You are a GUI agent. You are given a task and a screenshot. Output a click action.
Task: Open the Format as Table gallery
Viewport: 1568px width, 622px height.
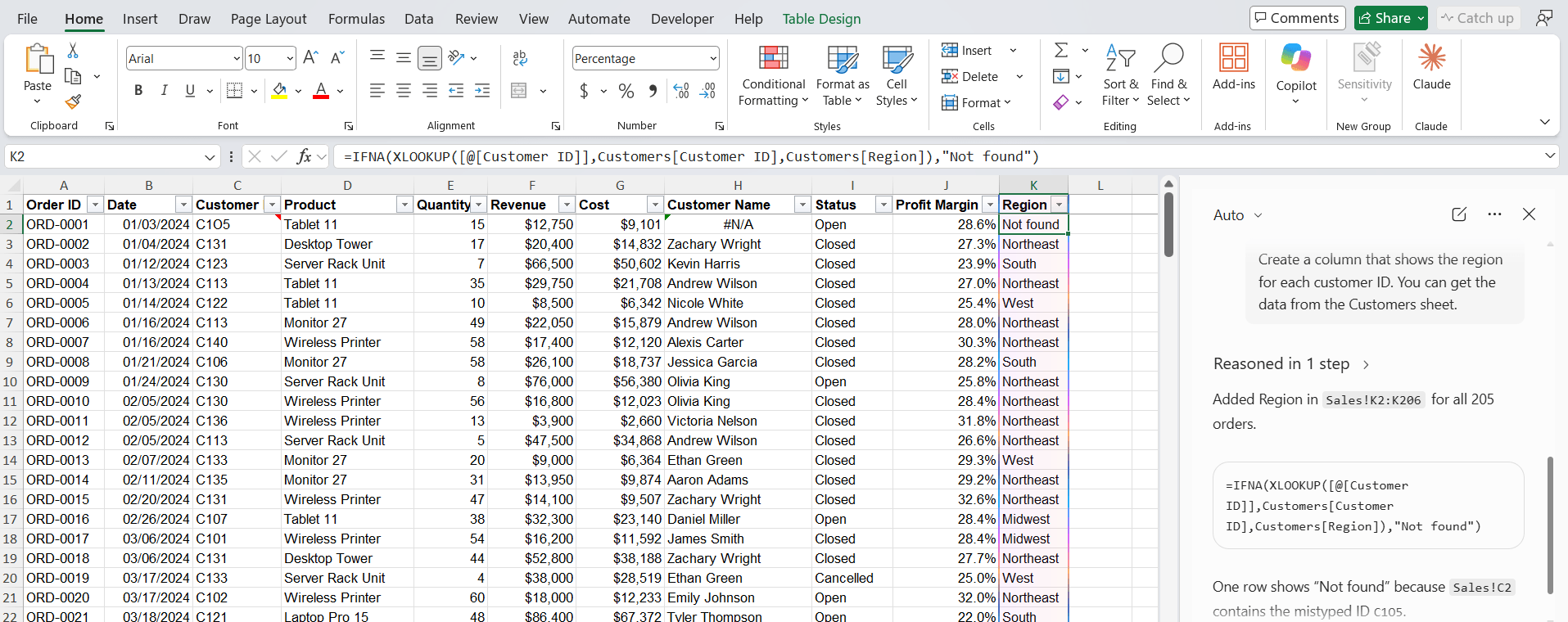tap(843, 76)
